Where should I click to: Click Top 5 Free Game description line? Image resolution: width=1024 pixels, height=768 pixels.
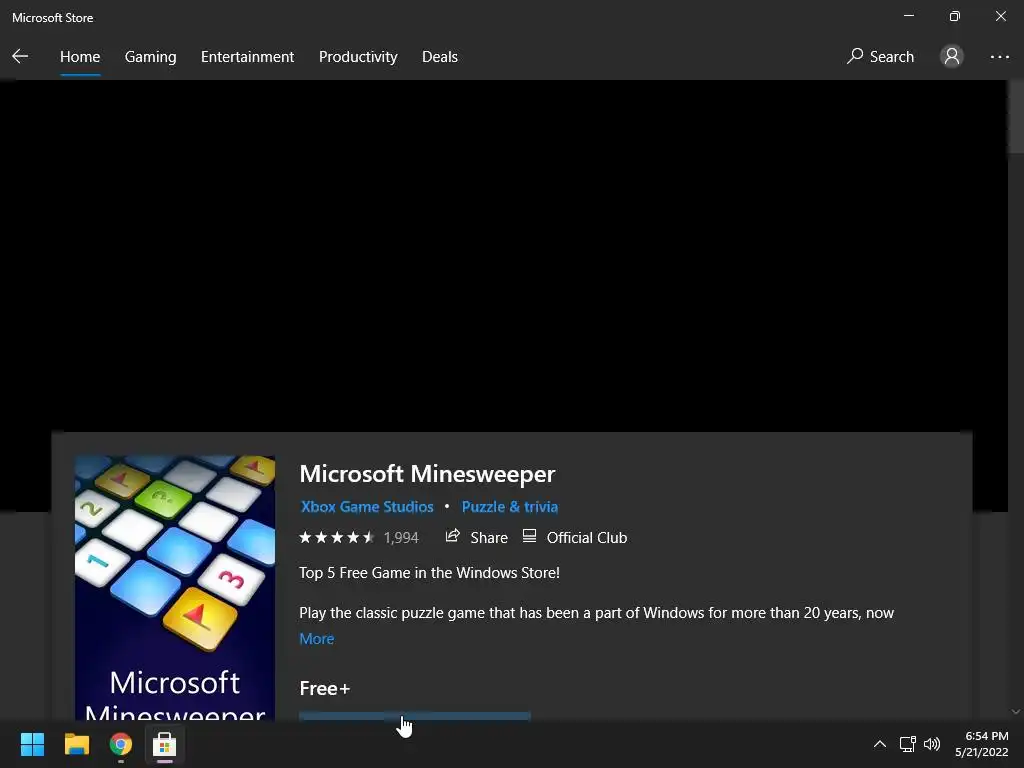[429, 573]
